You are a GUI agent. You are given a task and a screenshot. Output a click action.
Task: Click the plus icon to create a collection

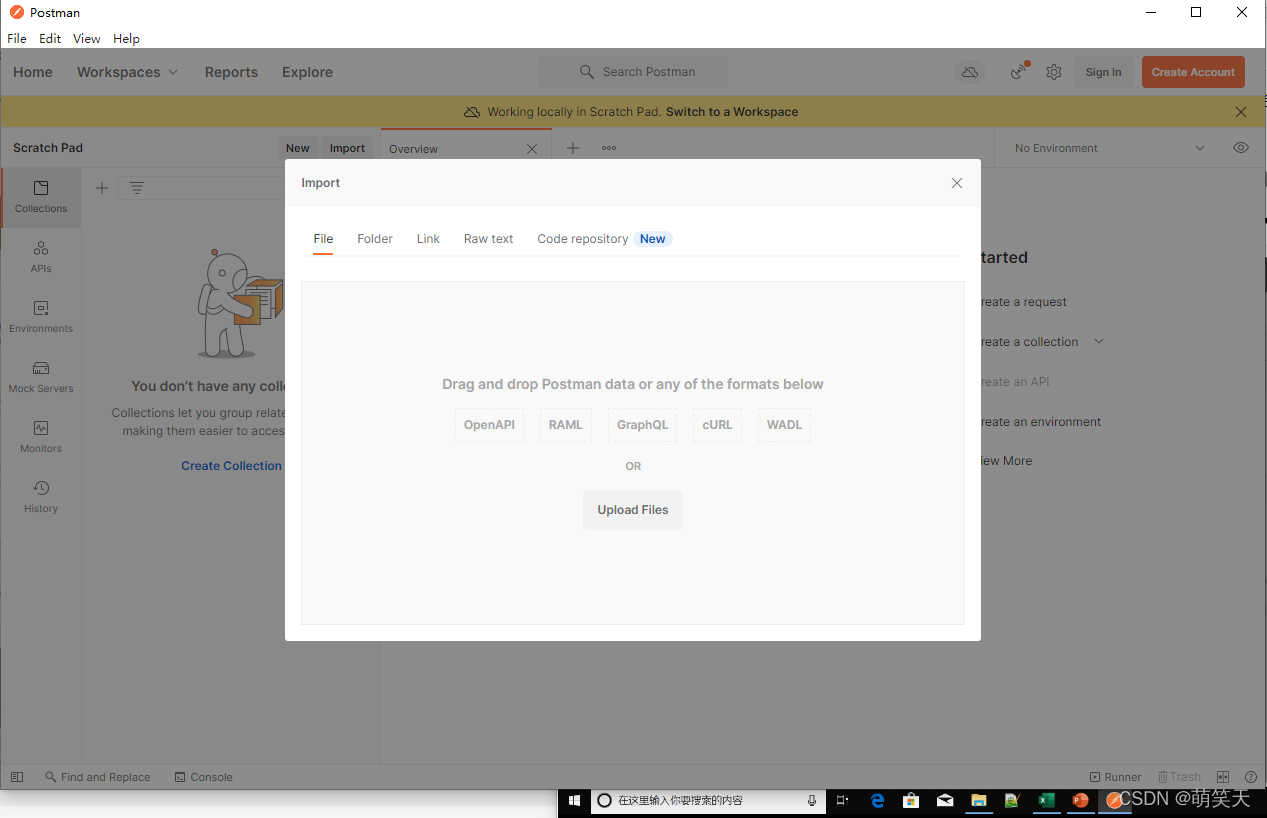tap(102, 188)
